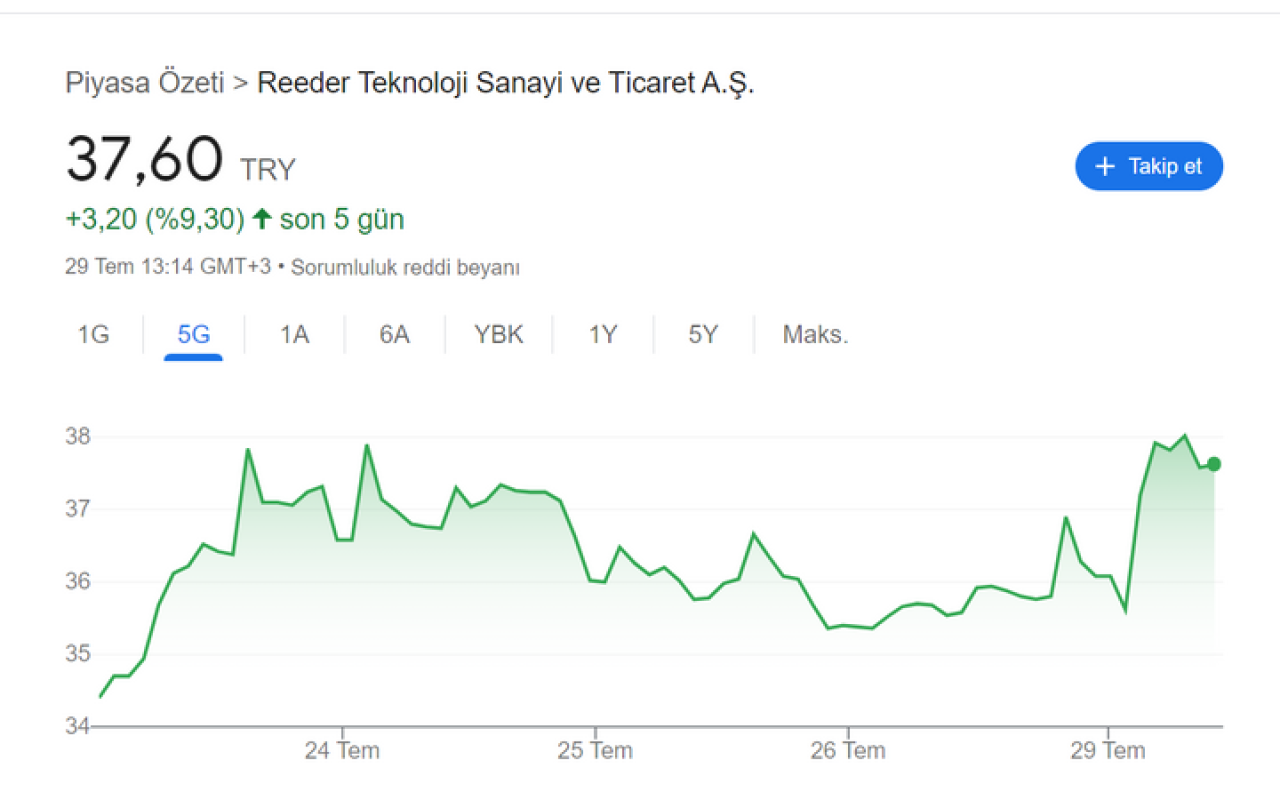1280x800 pixels.
Task: Select the 5G time range tab
Action: point(194,335)
